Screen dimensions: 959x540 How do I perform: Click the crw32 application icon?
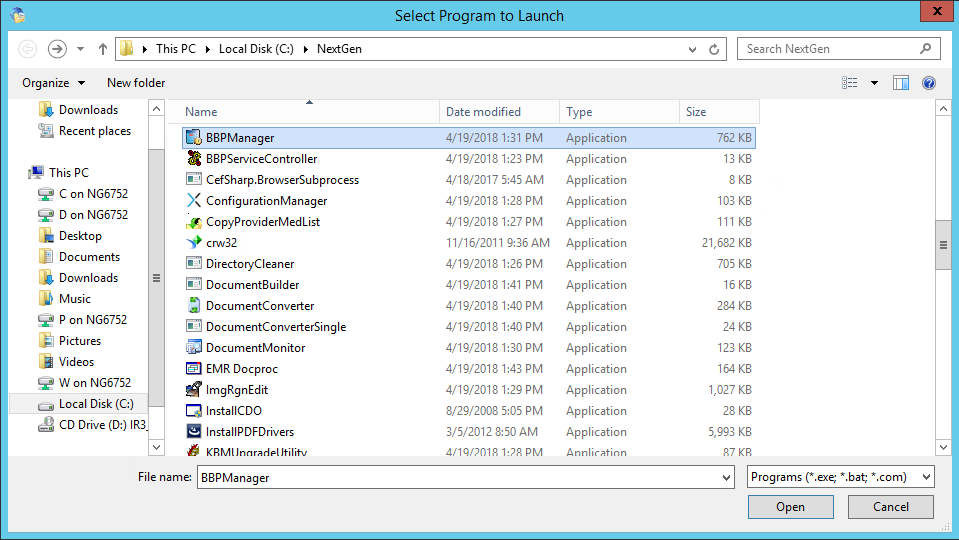[194, 242]
